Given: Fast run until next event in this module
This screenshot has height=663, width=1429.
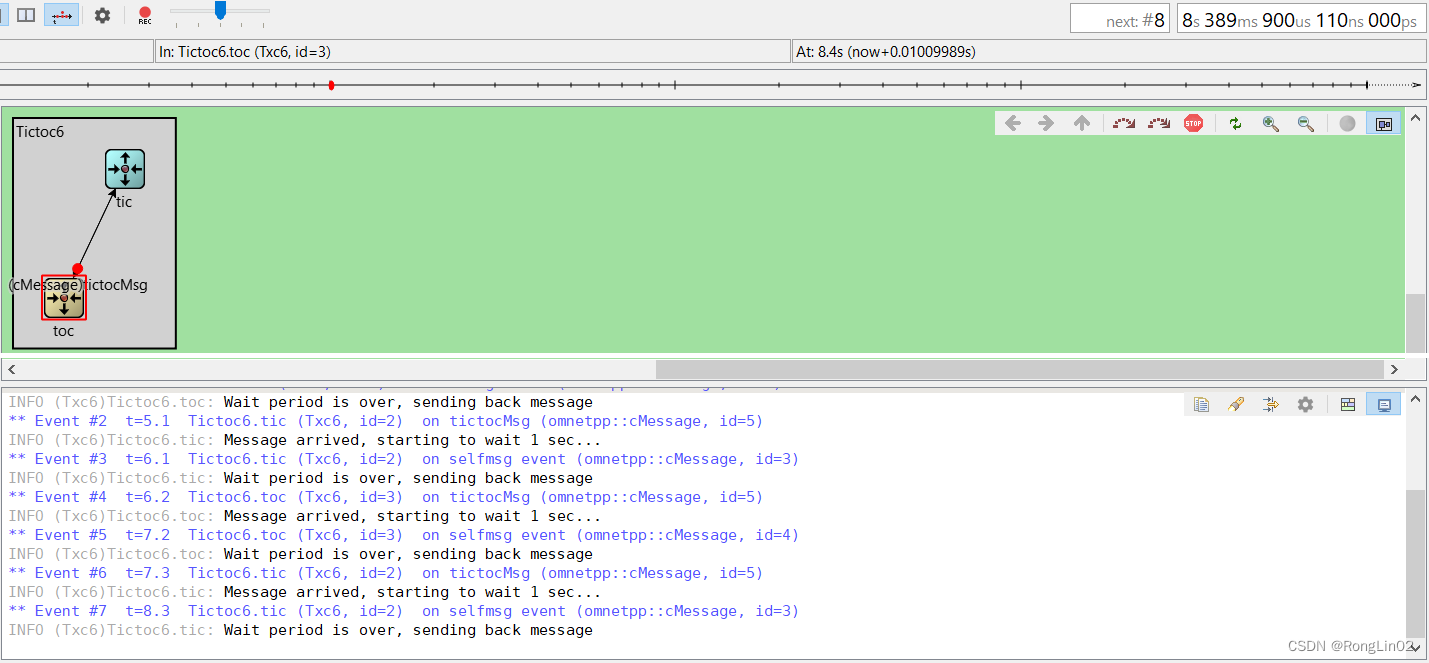Looking at the screenshot, I should (x=1159, y=123).
